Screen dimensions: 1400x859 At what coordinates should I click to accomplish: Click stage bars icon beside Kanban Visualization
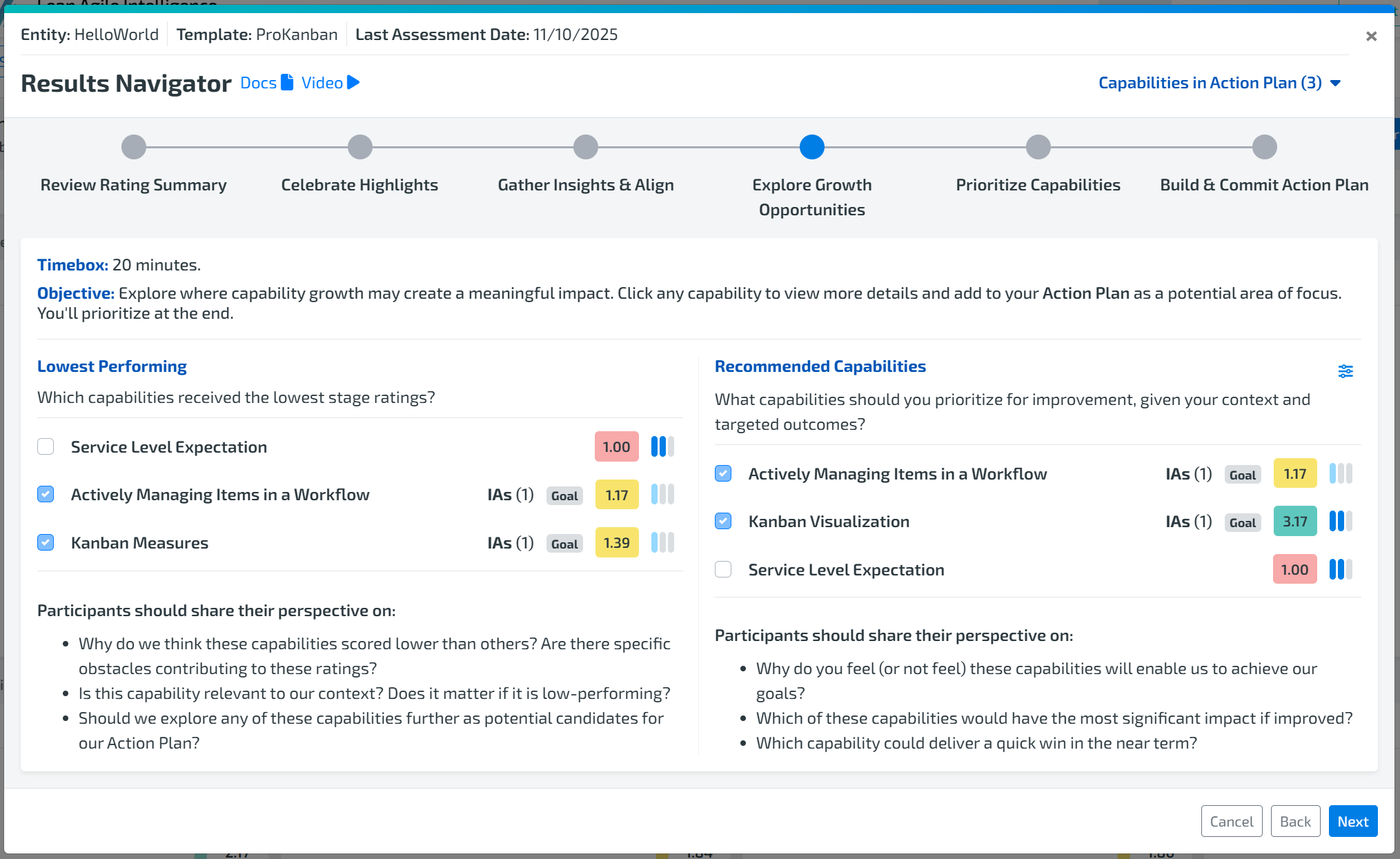(x=1340, y=522)
